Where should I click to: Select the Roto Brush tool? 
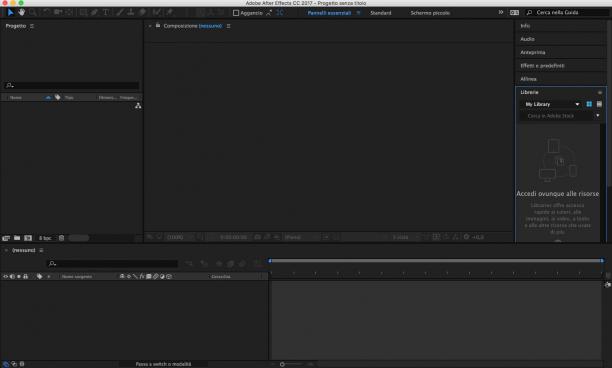157,12
